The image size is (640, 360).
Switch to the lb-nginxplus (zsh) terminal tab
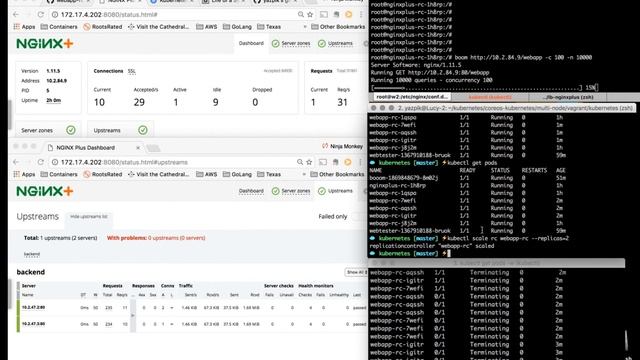point(568,97)
